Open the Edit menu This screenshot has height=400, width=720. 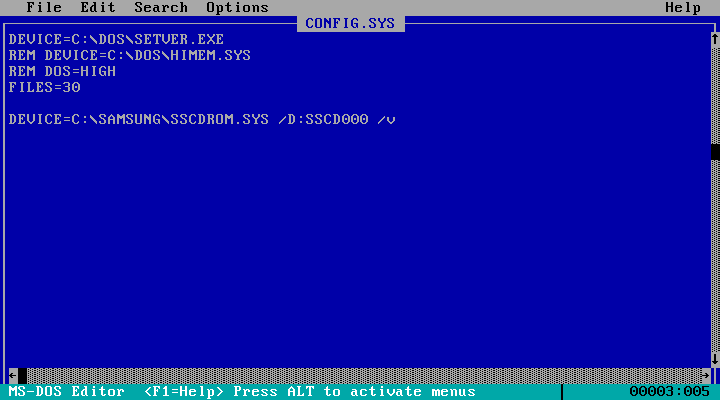98,7
